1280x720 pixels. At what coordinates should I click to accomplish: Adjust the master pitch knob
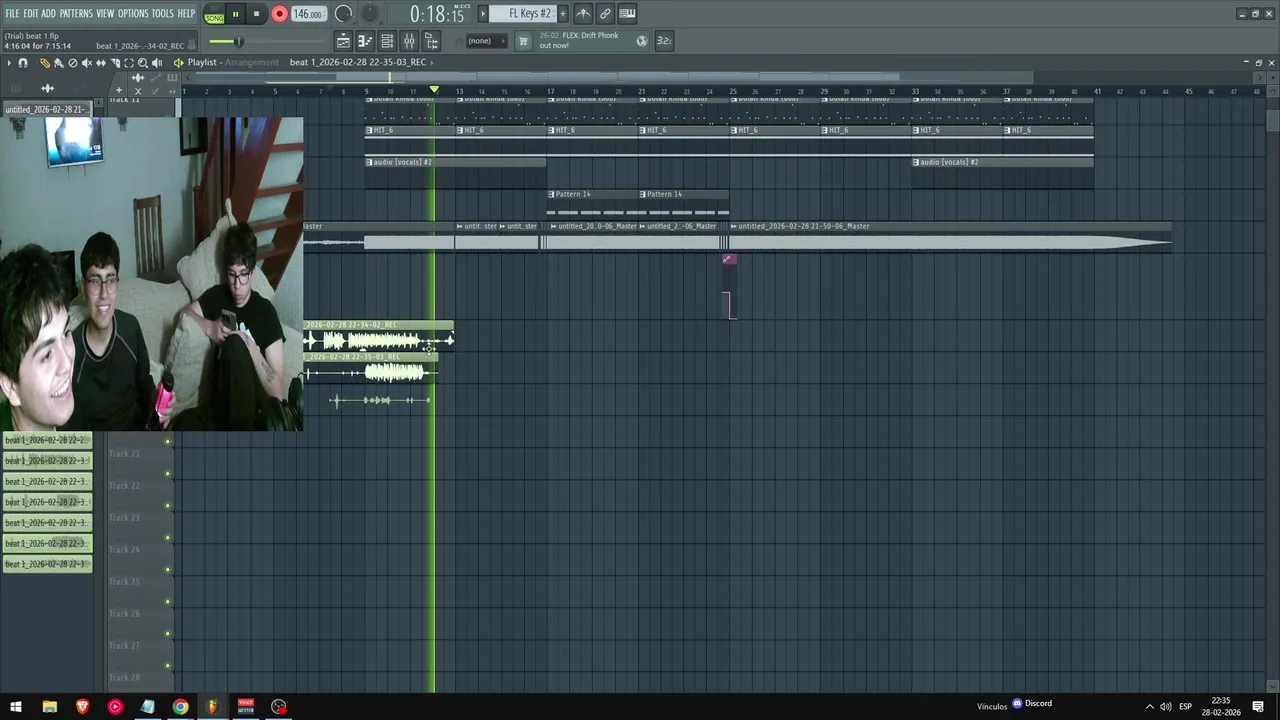pos(370,13)
